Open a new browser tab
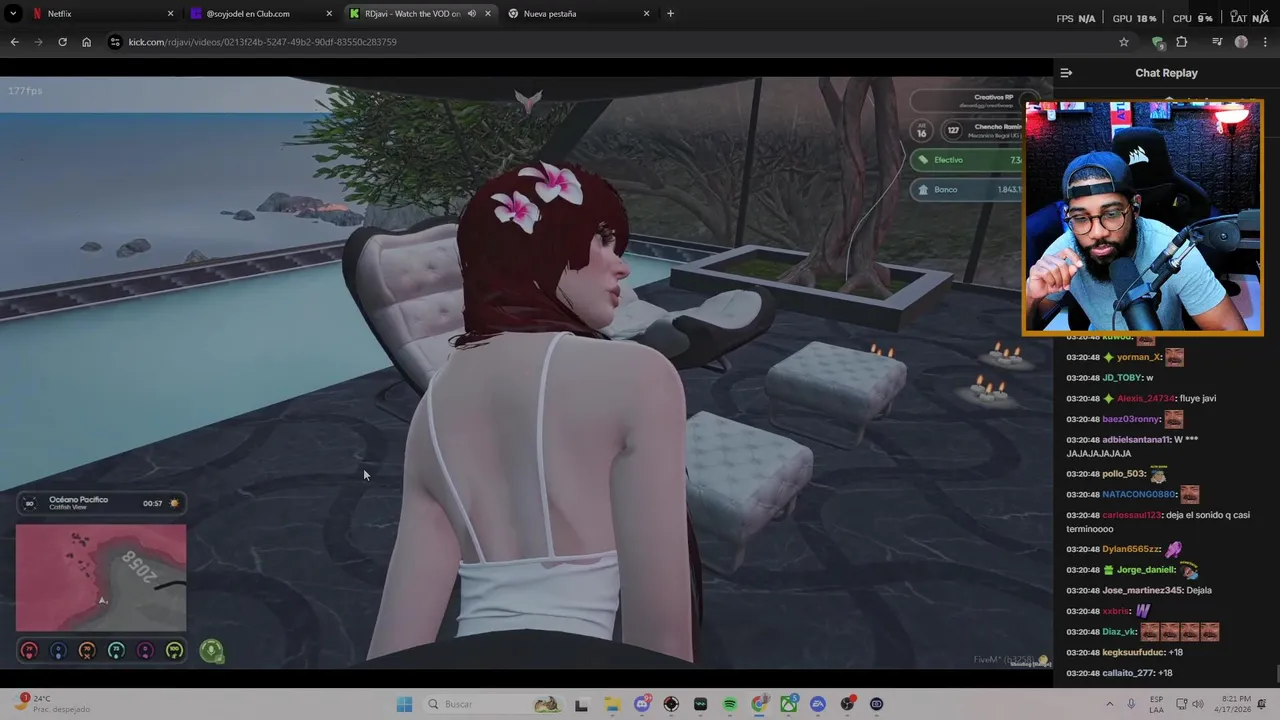This screenshot has height=720, width=1280. click(x=670, y=14)
